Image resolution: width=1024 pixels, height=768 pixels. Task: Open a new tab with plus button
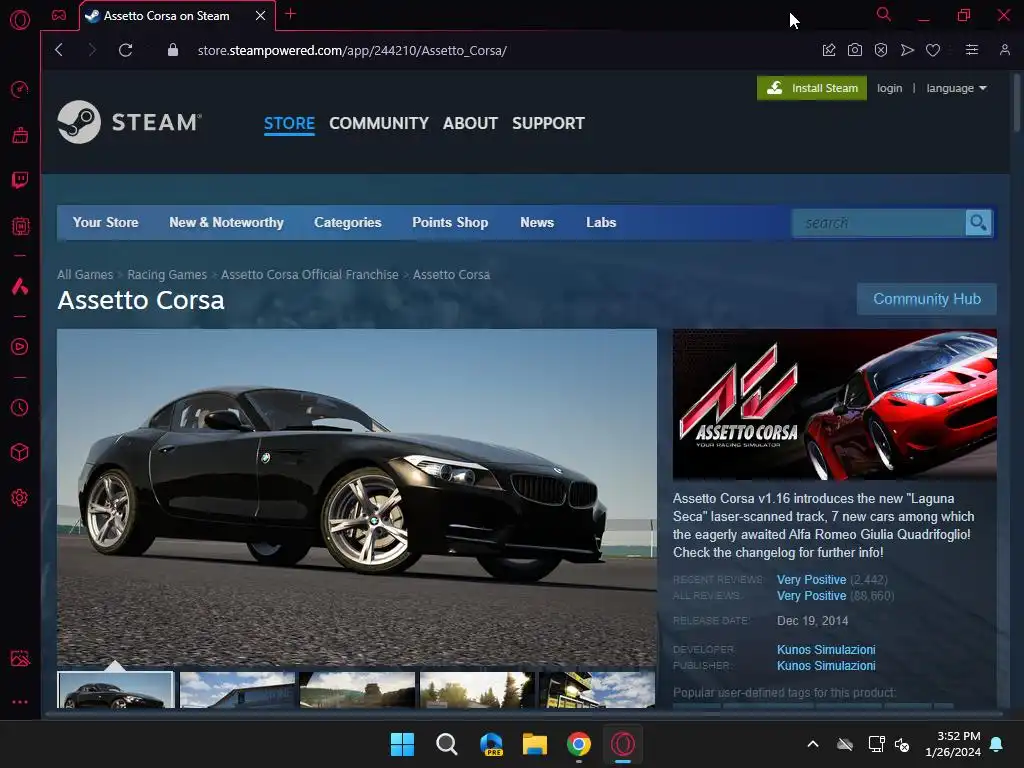point(291,14)
